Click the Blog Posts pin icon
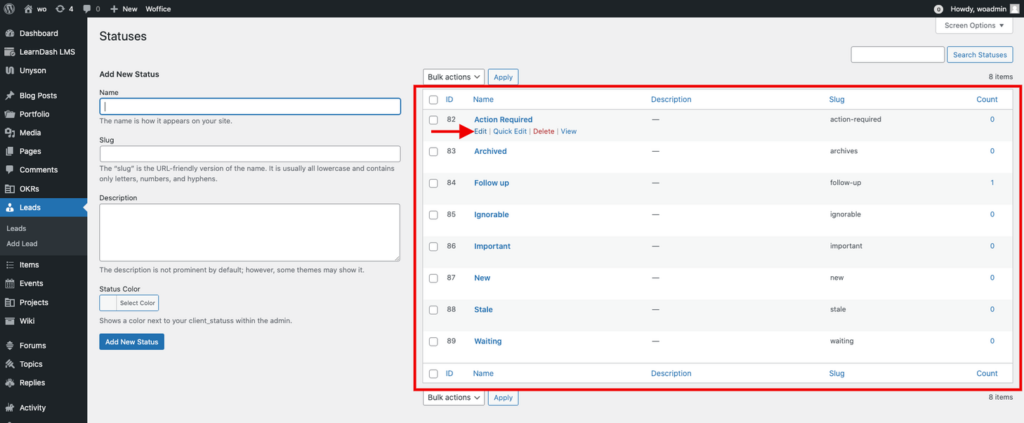The image size is (1024, 423). point(9,96)
